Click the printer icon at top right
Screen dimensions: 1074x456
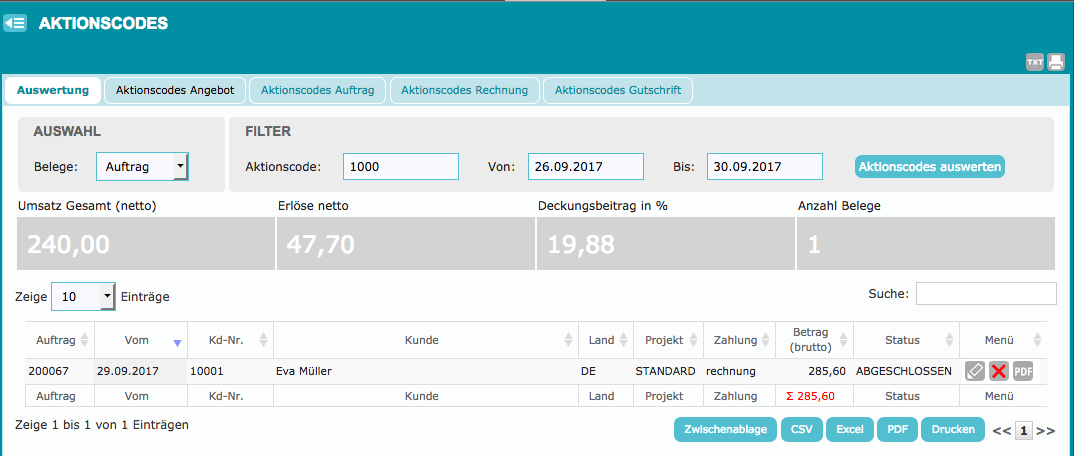[x=1056, y=63]
